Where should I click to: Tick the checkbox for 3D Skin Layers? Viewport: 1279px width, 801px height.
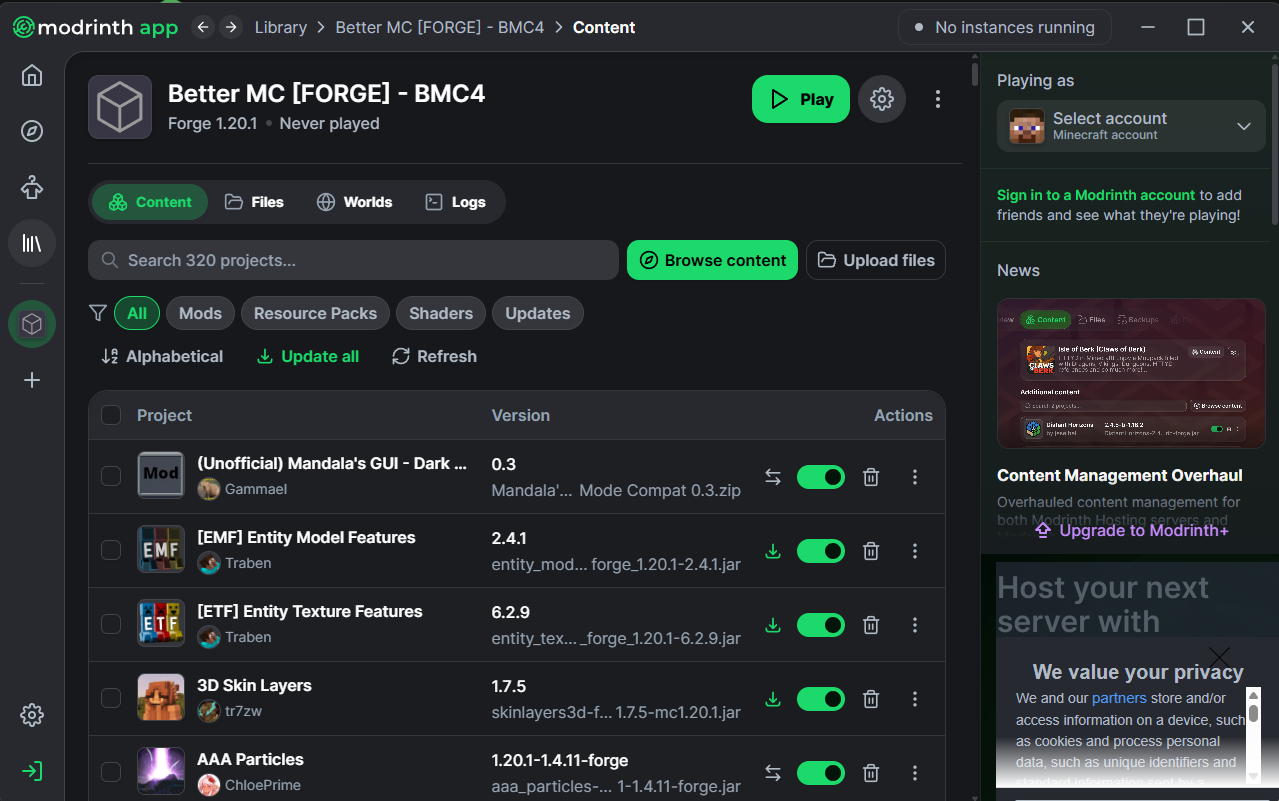click(111, 699)
